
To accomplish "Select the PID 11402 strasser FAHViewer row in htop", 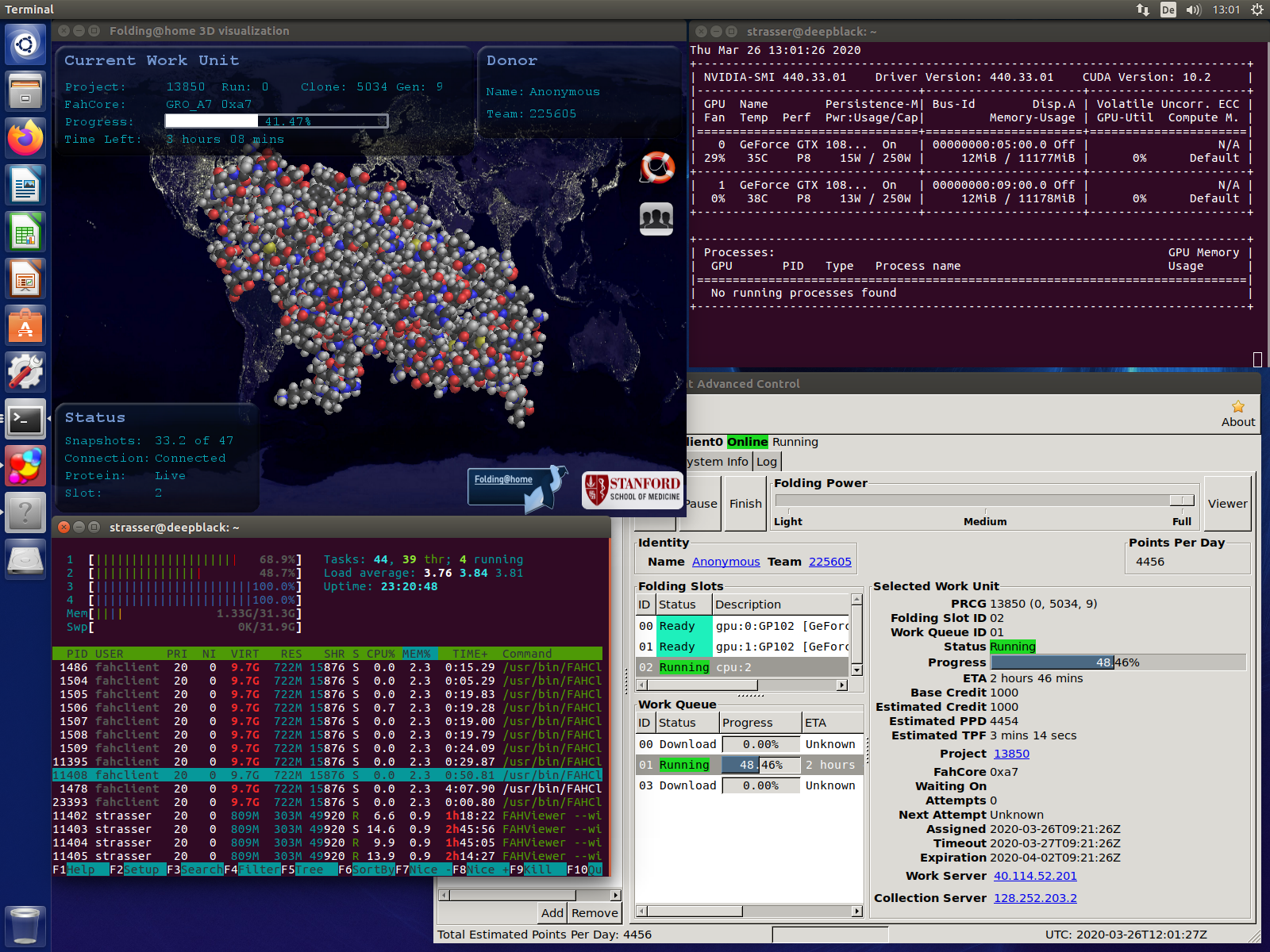I will coord(327,816).
